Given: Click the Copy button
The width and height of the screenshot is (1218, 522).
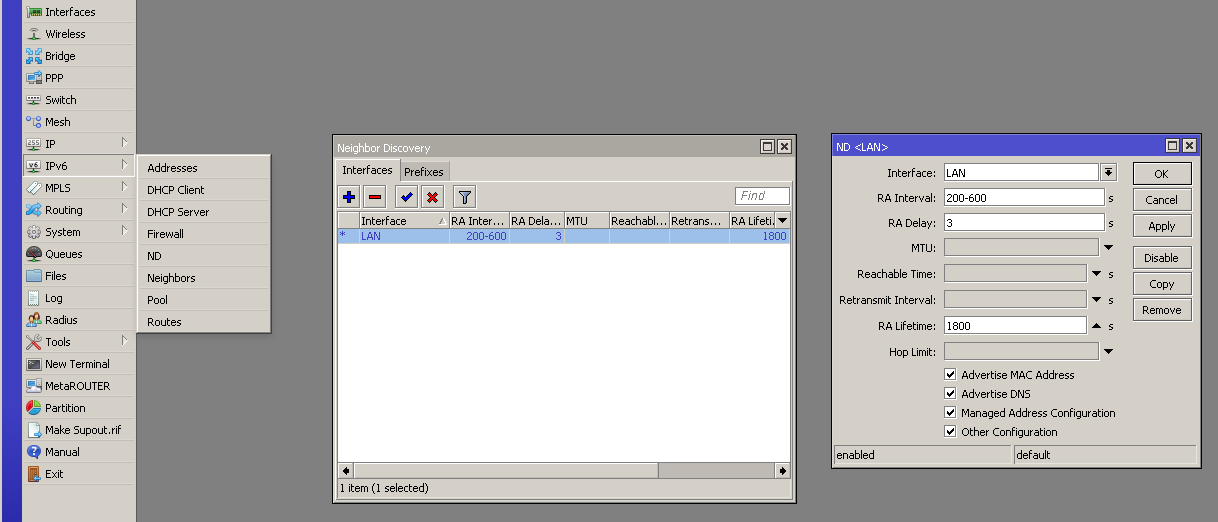Looking at the screenshot, I should (x=1161, y=284).
